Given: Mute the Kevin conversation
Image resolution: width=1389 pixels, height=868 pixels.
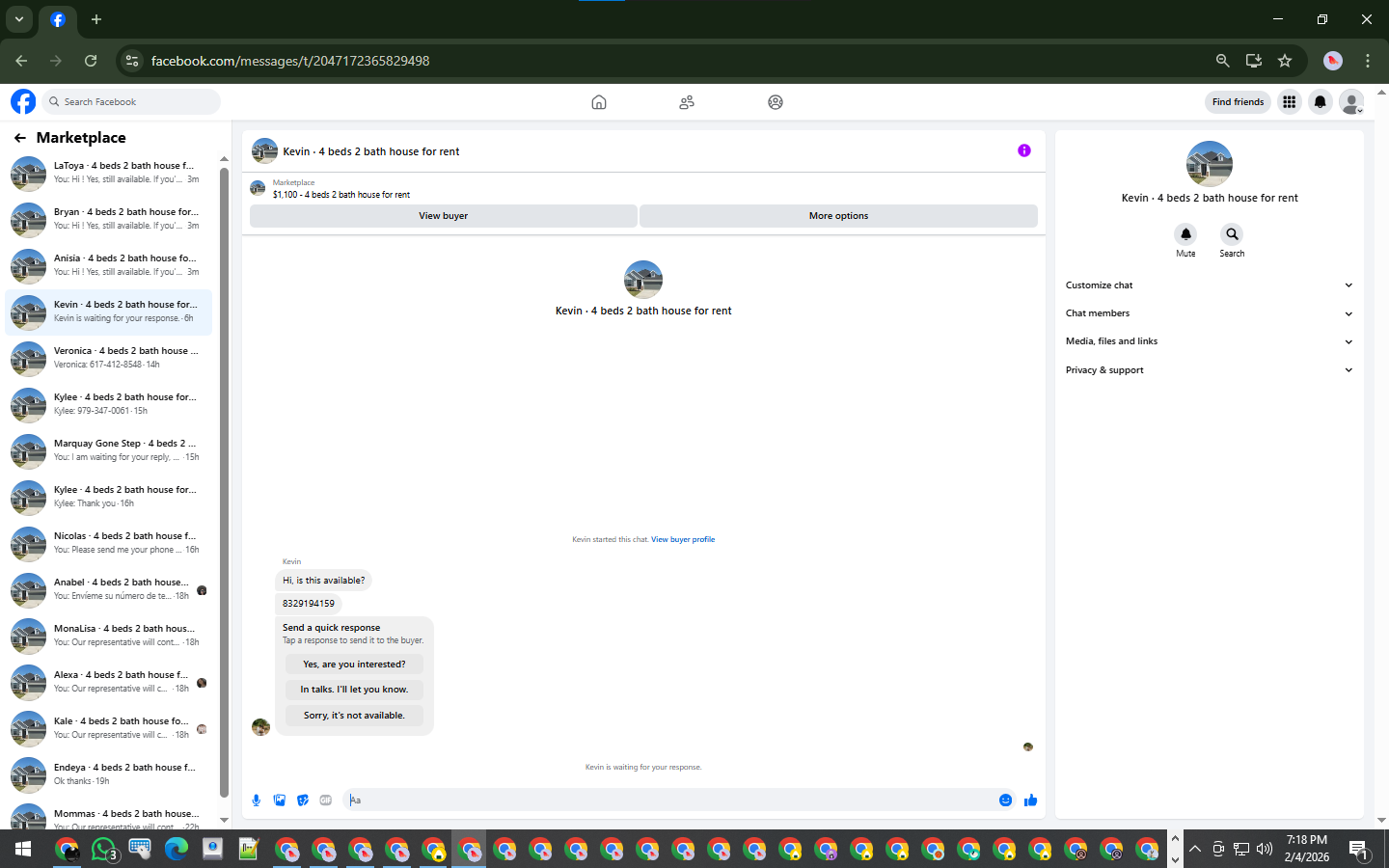Looking at the screenshot, I should coord(1185,234).
